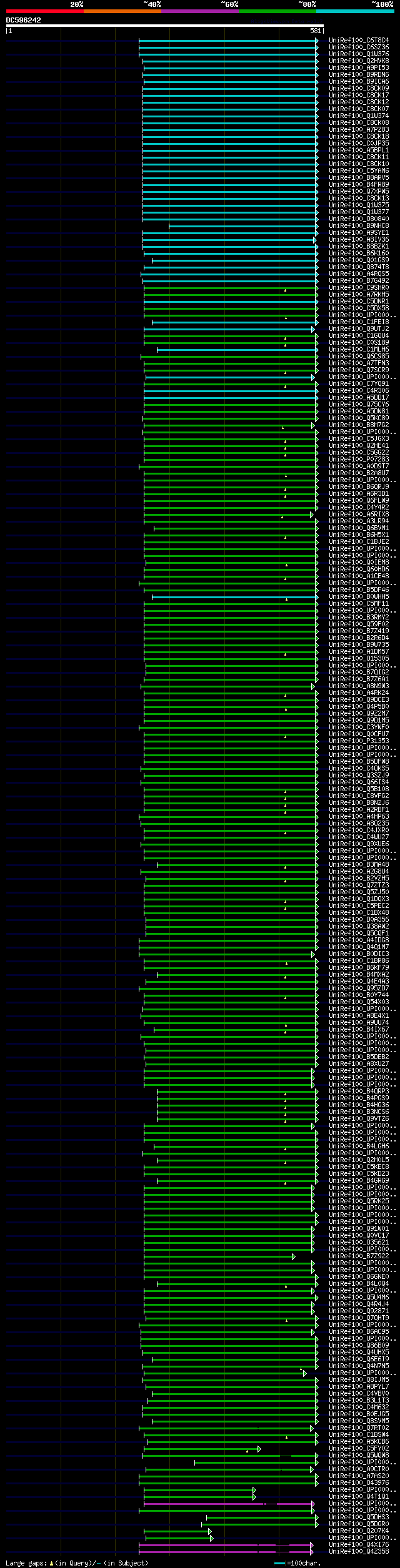Select label UniRef100_Q4Z358
The image size is (400, 1568).
coord(359,1551)
